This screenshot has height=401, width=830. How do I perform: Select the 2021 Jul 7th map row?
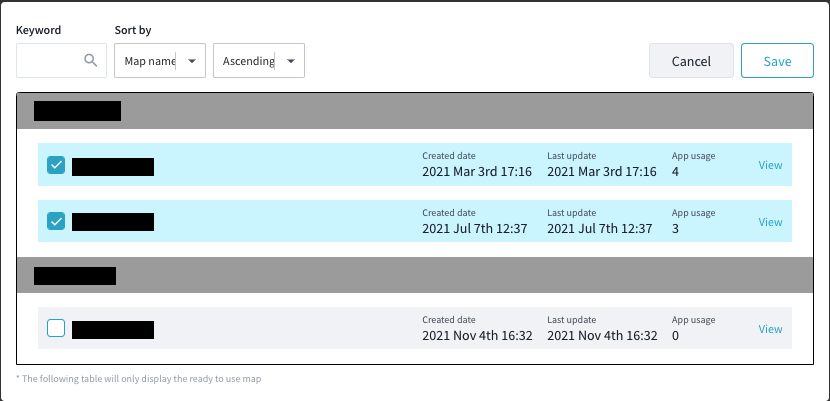[415, 221]
